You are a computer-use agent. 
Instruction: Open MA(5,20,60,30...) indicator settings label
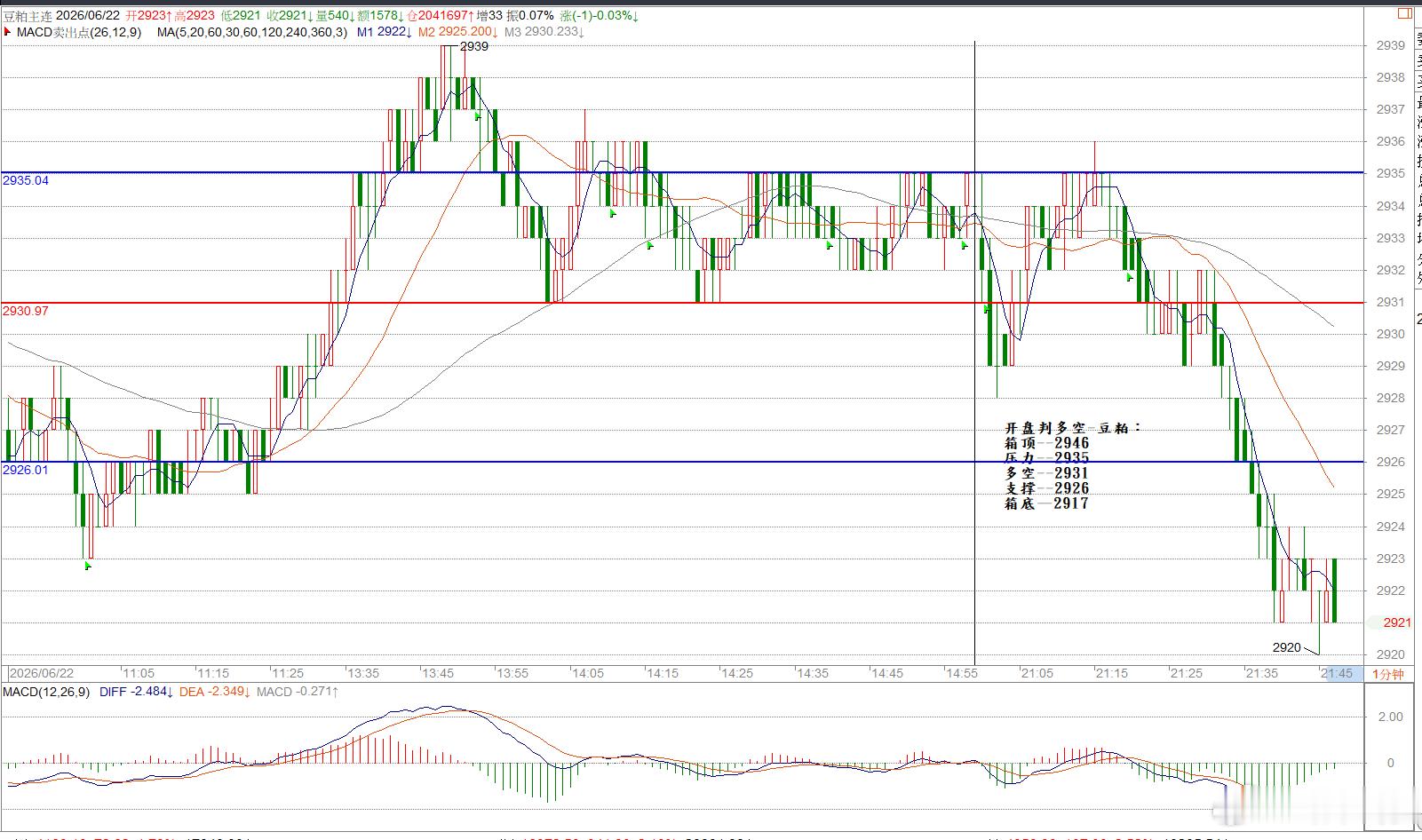252,32
